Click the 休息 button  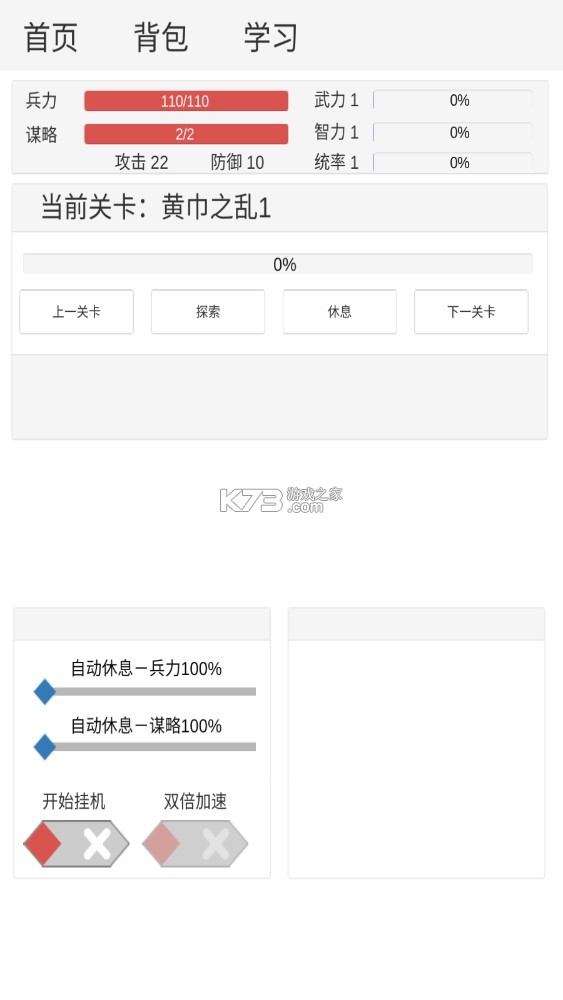340,312
